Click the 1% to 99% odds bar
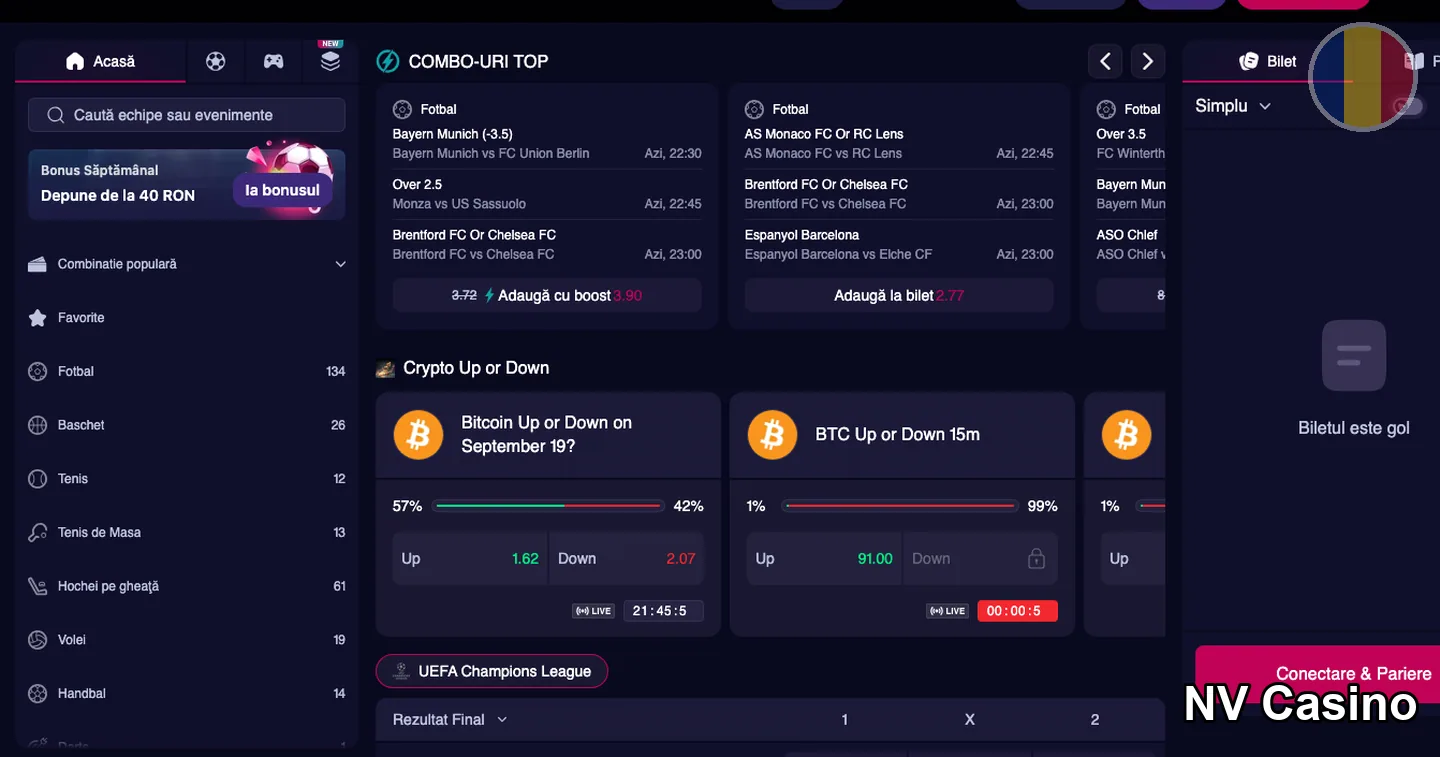This screenshot has height=757, width=1440. click(899, 506)
